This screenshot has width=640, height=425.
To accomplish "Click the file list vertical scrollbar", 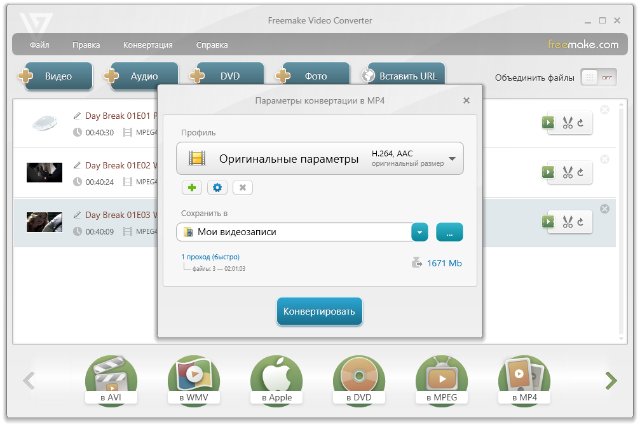I will click(x=621, y=221).
